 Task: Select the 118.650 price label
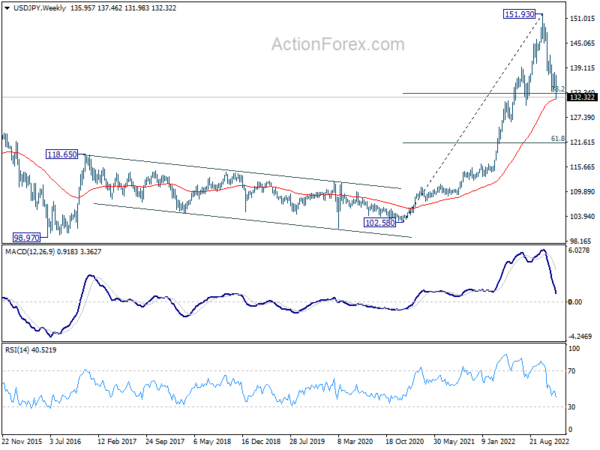point(62,154)
